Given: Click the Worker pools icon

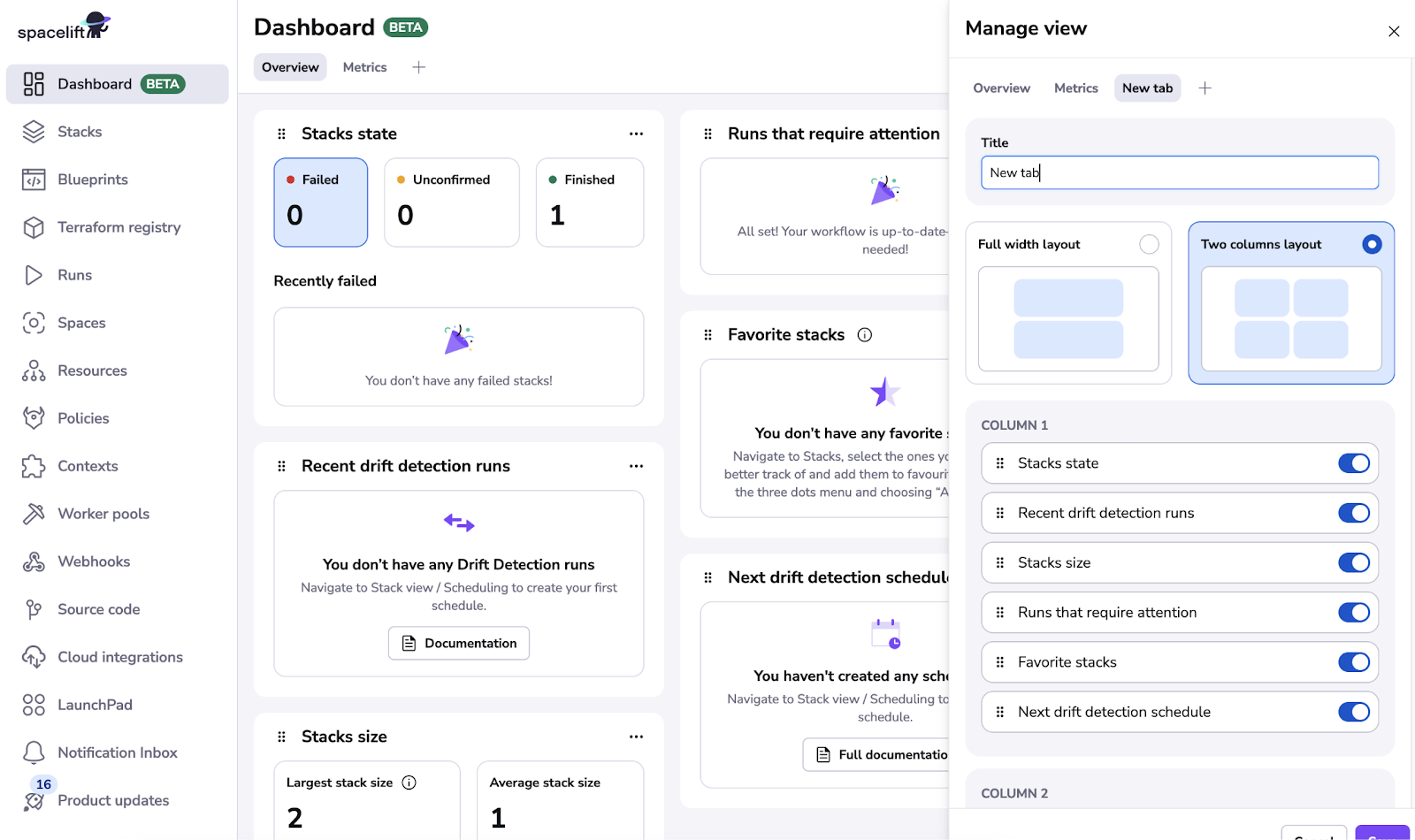Looking at the screenshot, I should point(34,514).
